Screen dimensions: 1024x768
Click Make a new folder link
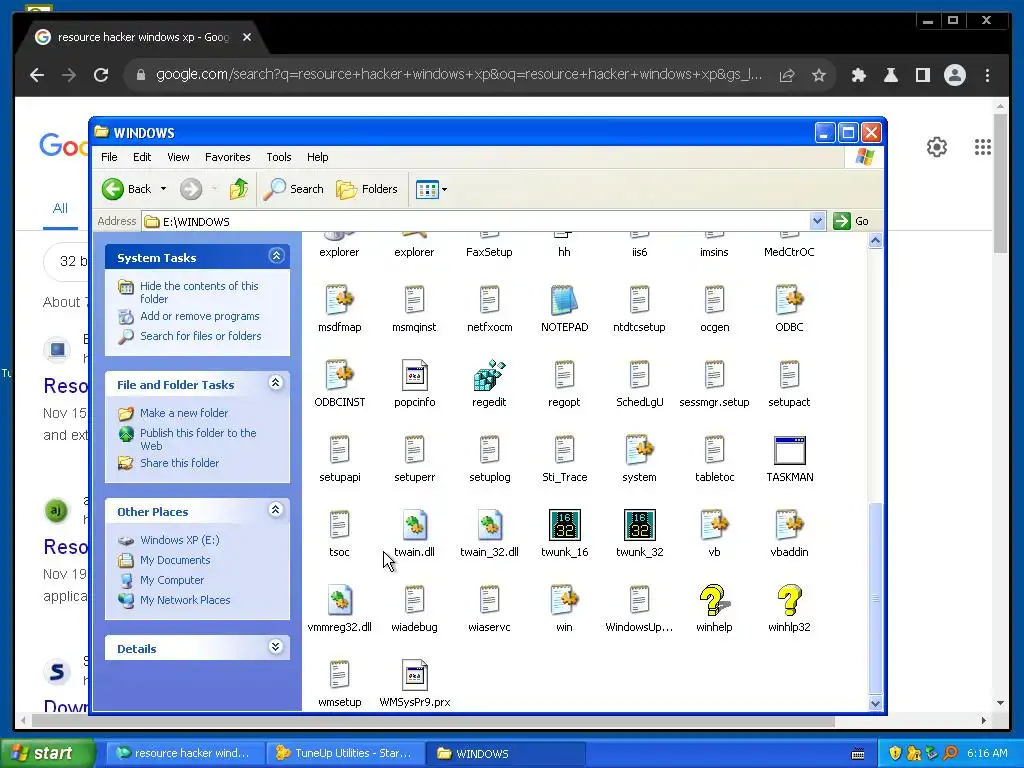click(184, 413)
